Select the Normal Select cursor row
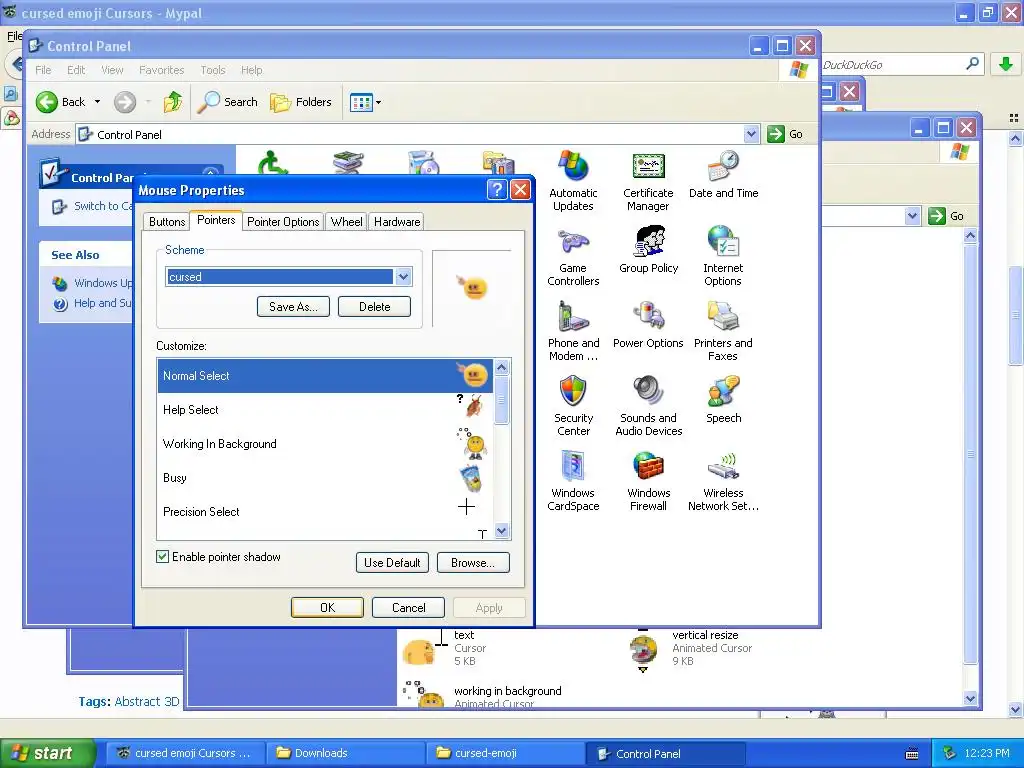Viewport: 1024px width, 768px height. [x=325, y=376]
